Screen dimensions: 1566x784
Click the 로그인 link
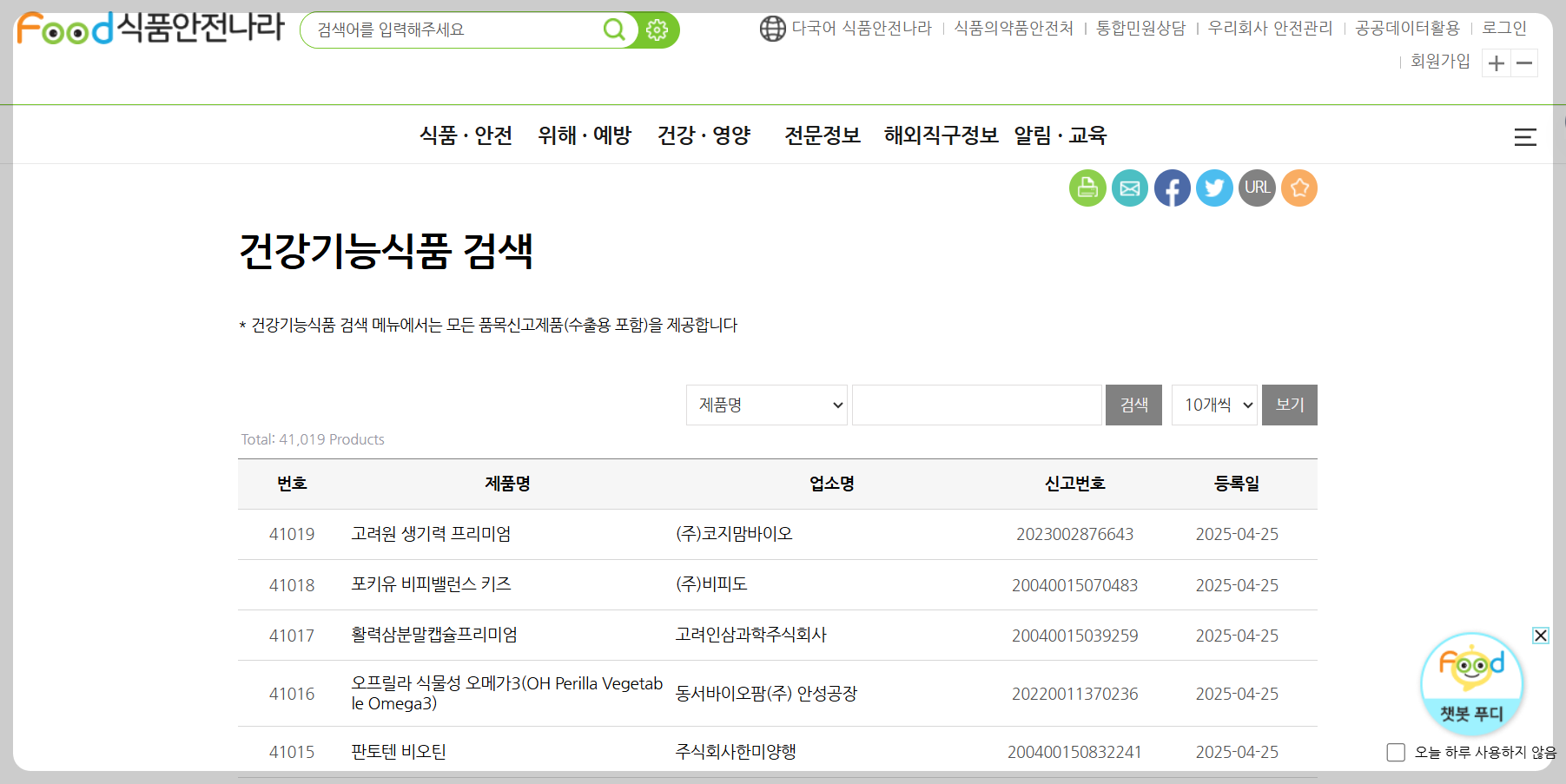(x=1503, y=27)
